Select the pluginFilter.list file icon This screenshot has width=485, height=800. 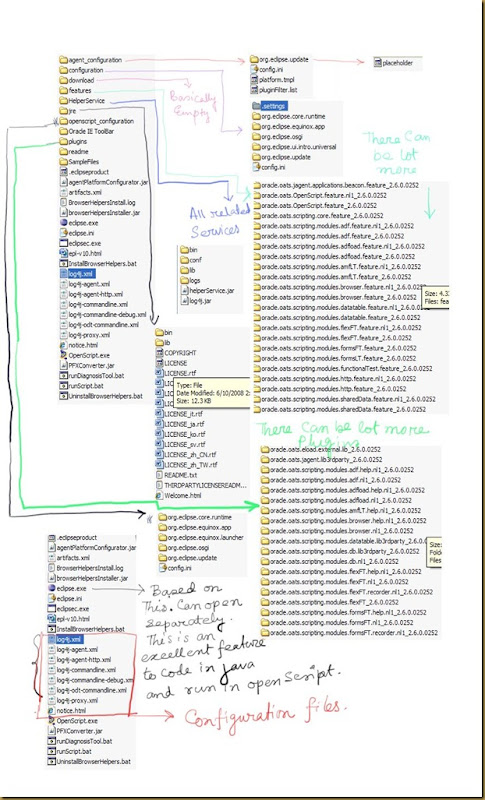tap(255, 90)
